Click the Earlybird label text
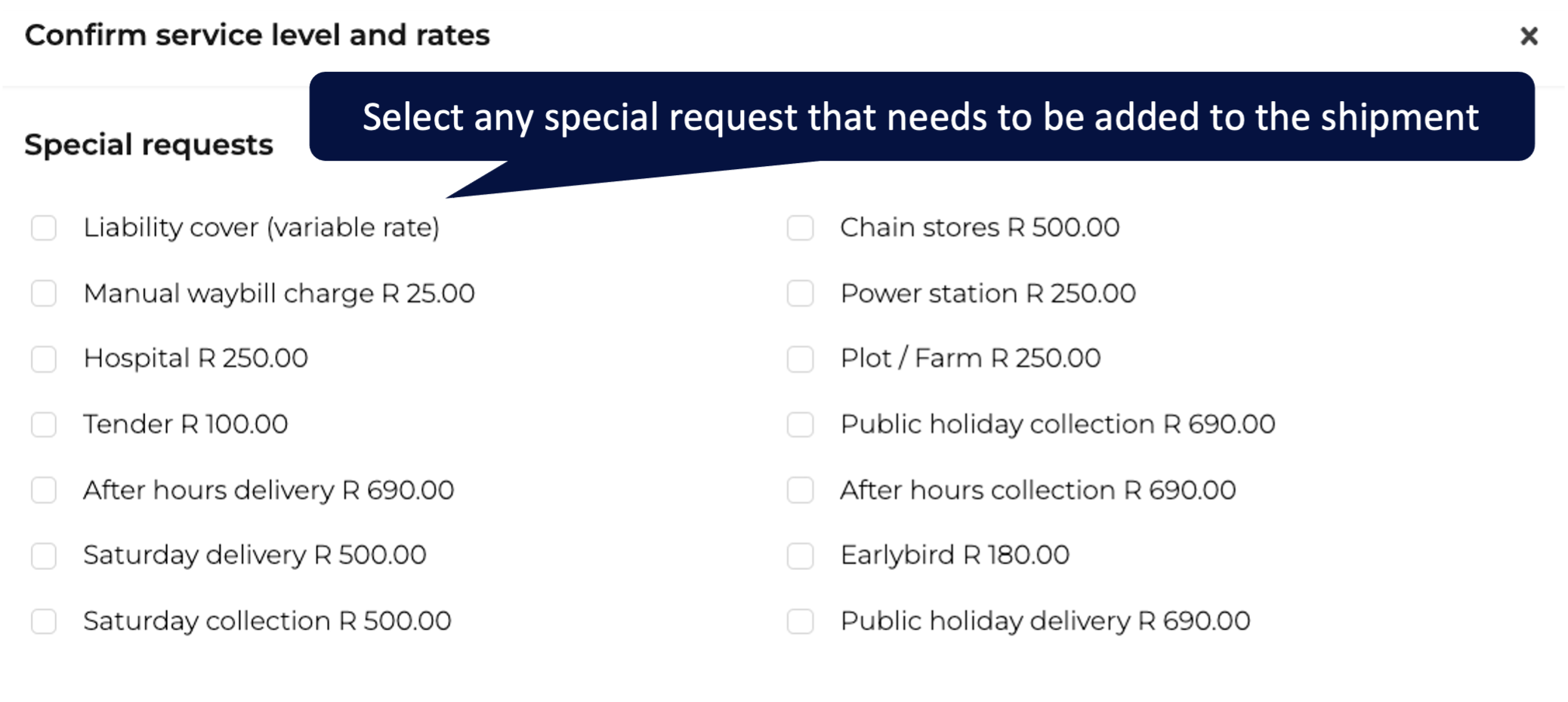 [x=955, y=556]
